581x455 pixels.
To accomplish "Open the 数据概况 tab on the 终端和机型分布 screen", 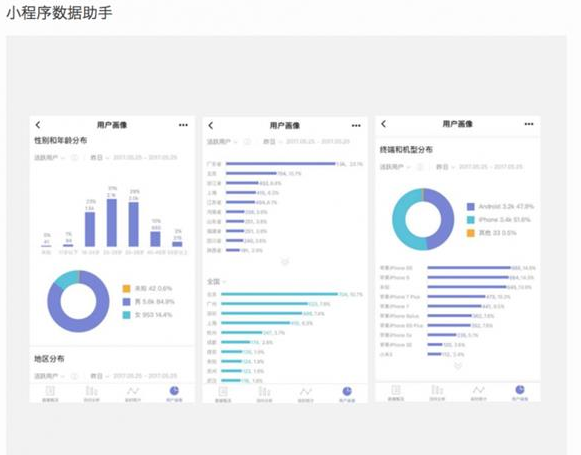I will pos(396,393).
